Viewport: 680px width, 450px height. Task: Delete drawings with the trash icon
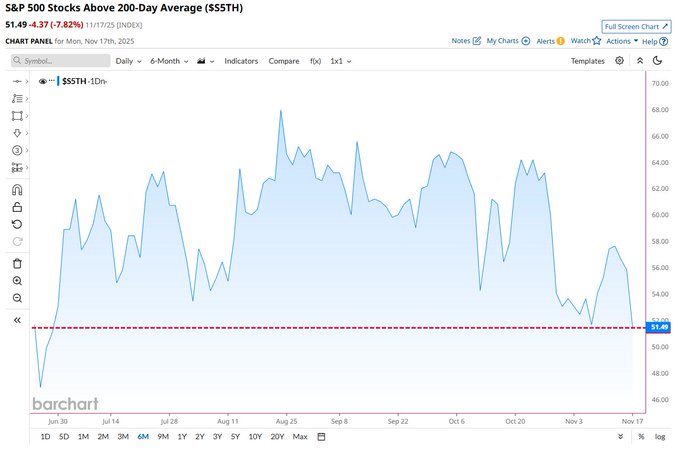pyautogui.click(x=17, y=264)
